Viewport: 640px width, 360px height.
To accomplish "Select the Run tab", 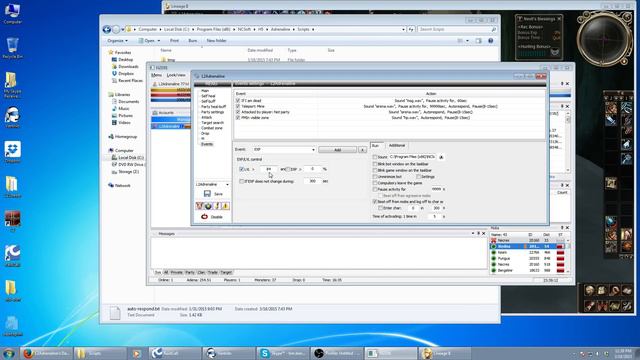I will pos(376,145).
